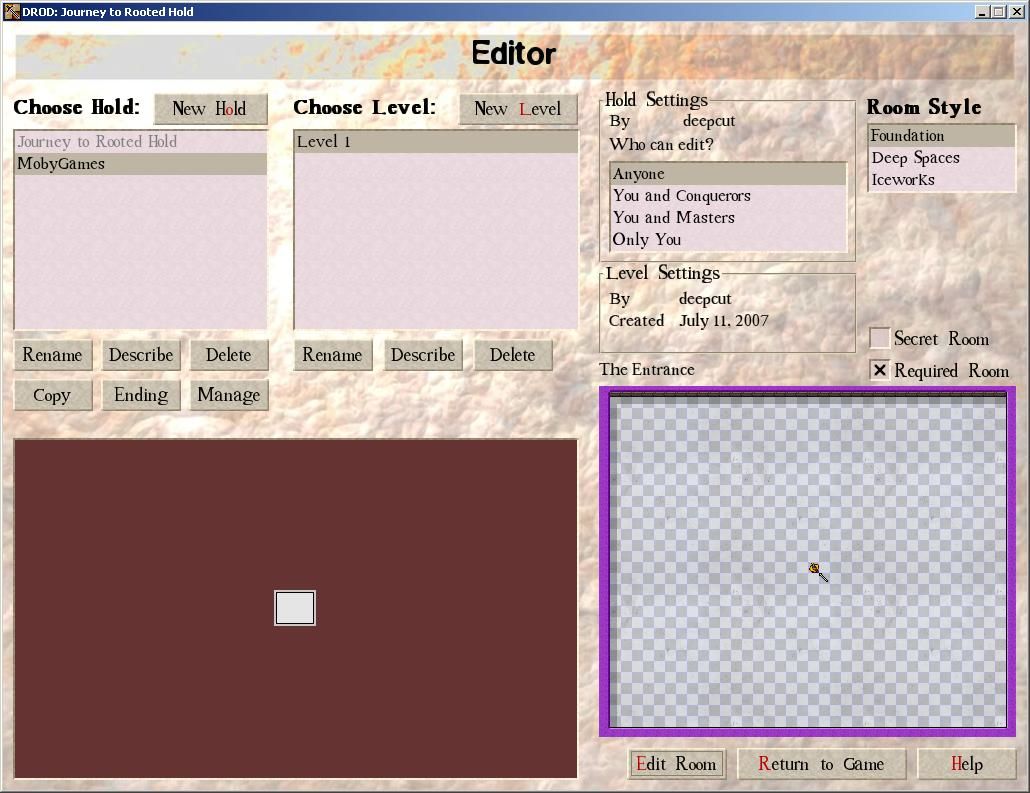Delete the selected level
The width and height of the screenshot is (1030, 793).
(x=512, y=355)
